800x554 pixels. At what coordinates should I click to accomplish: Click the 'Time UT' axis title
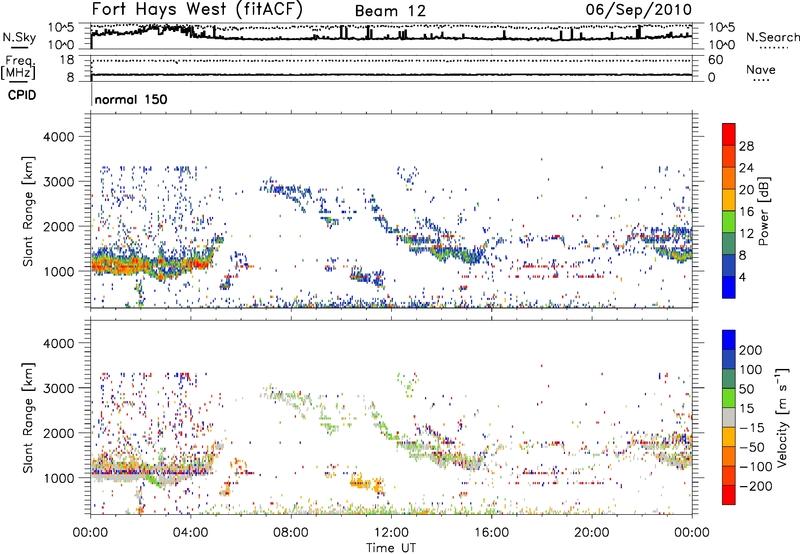pos(391,548)
